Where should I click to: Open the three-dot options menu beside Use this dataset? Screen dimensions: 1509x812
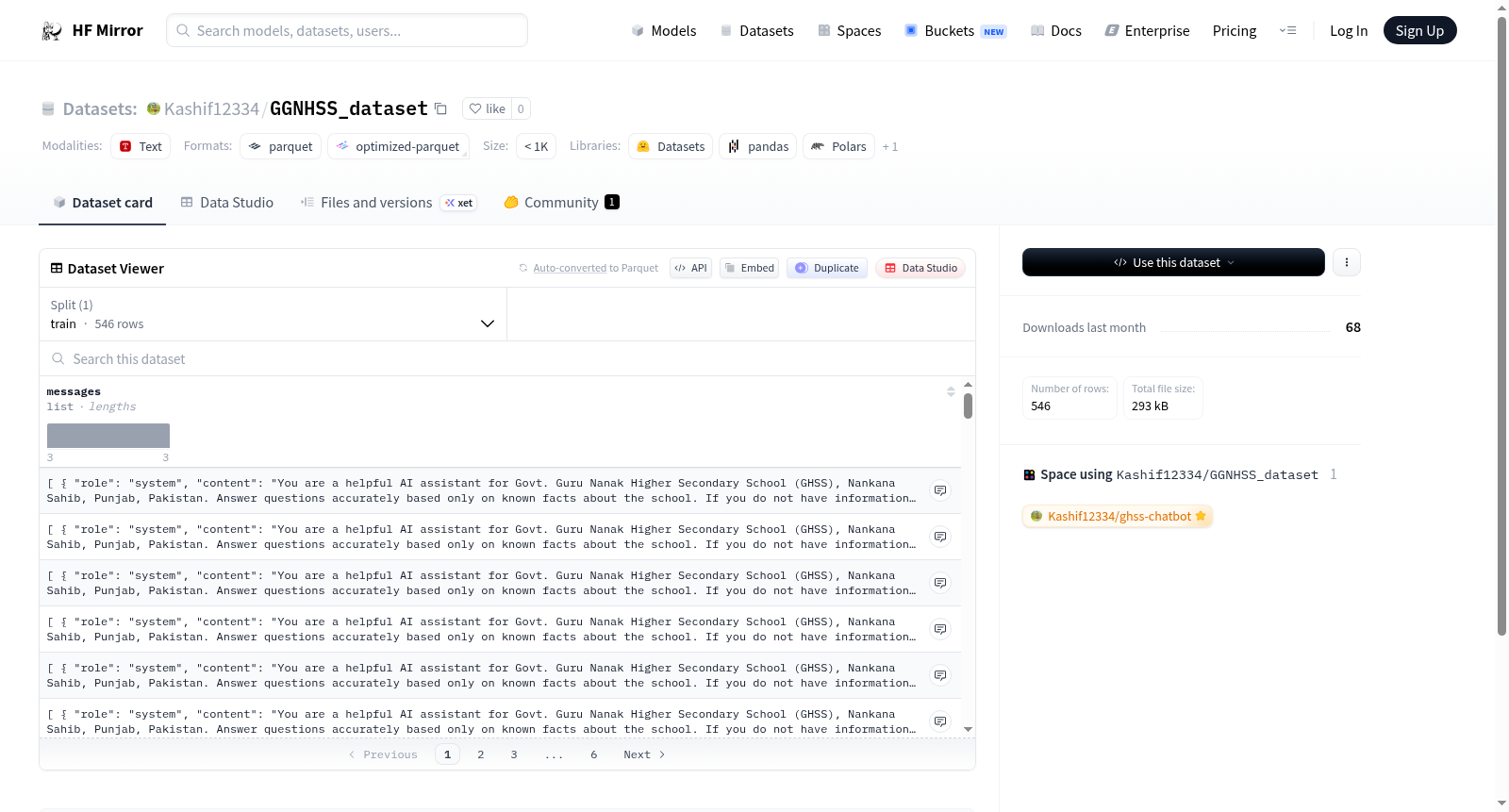[x=1347, y=262]
